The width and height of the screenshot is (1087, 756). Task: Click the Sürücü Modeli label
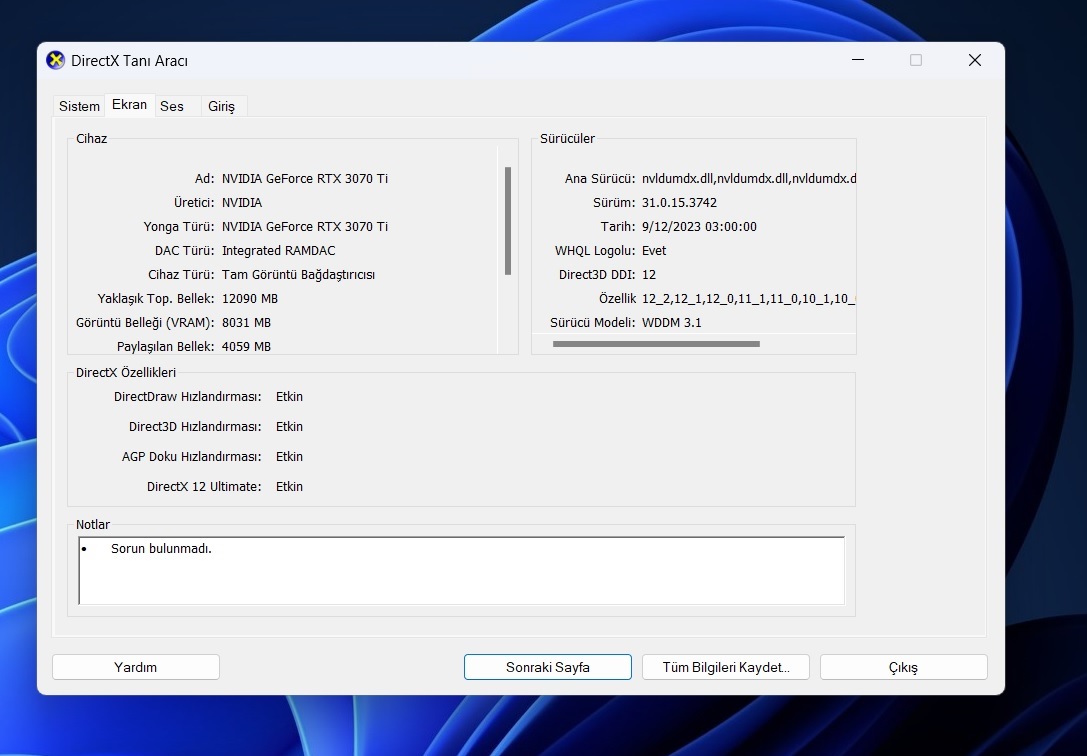click(x=592, y=323)
